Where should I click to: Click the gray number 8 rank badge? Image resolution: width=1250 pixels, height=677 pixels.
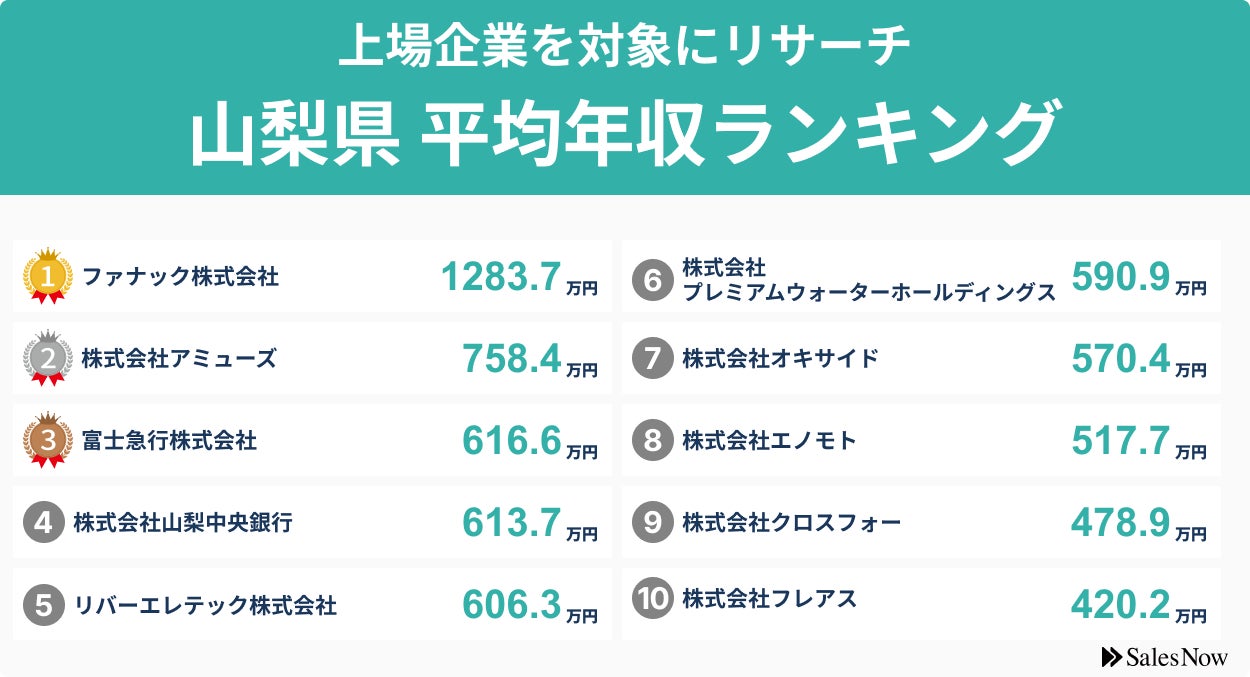coord(652,440)
